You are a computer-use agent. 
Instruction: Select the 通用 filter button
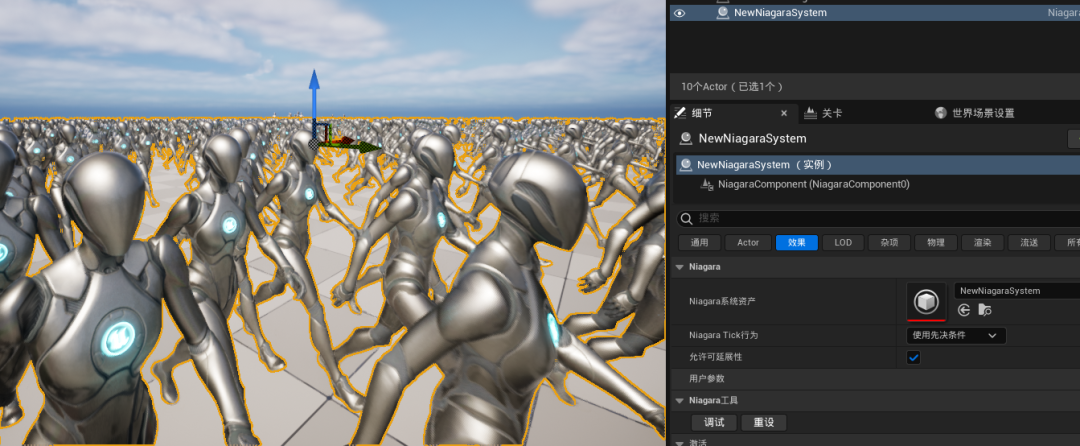(x=700, y=242)
